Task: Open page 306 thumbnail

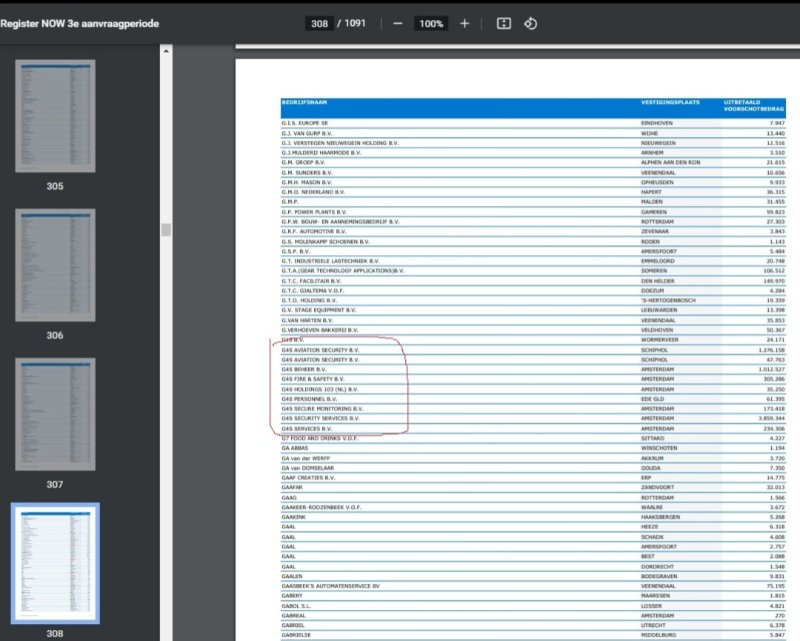Action: pos(55,265)
